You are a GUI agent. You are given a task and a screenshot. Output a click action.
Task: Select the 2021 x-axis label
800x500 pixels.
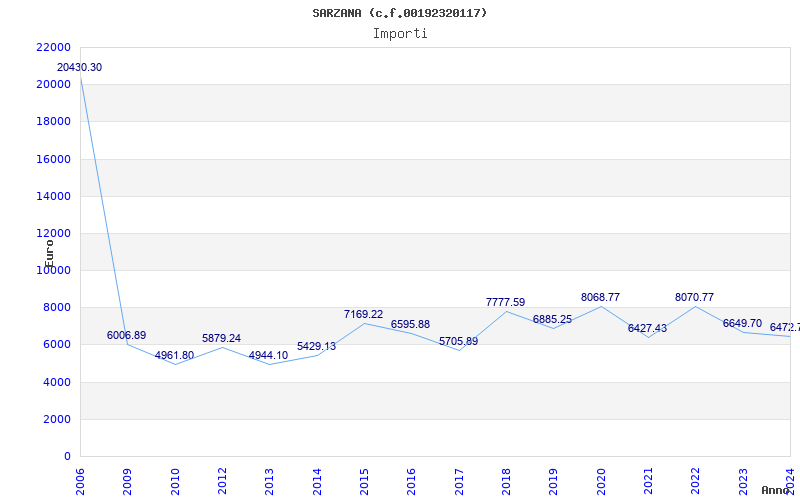click(648, 482)
